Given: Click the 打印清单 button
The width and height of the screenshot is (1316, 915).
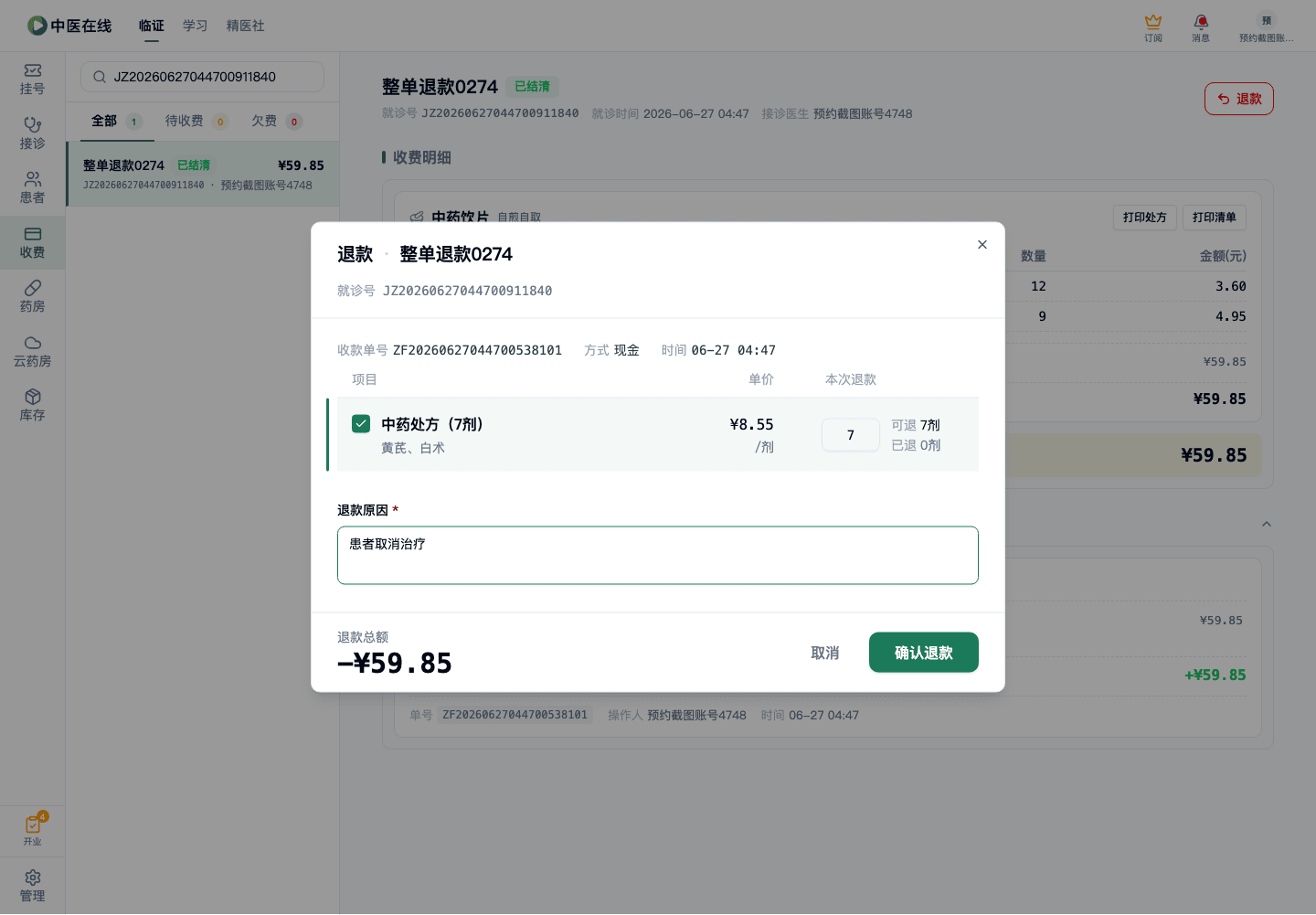Looking at the screenshot, I should pos(1214,218).
